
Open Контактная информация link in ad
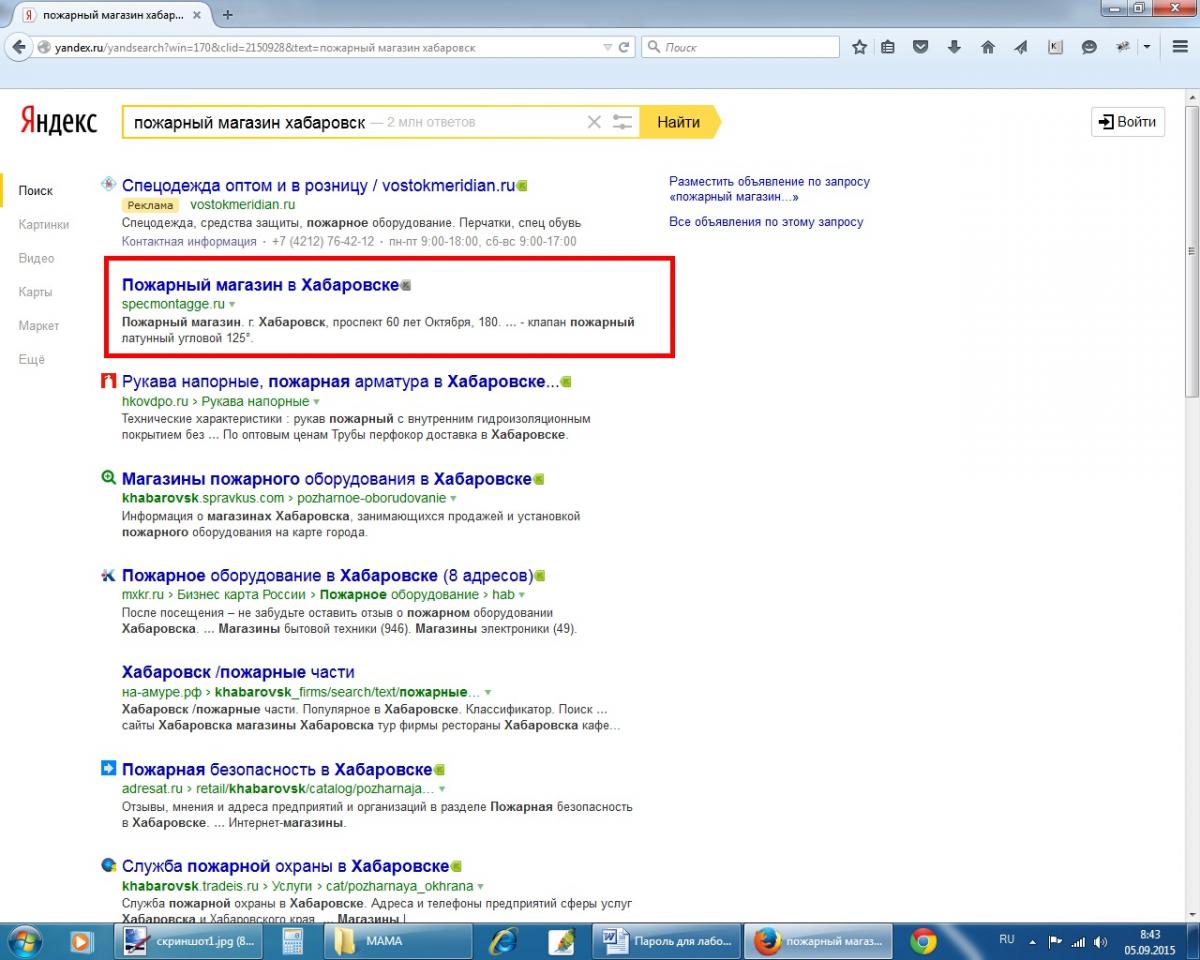point(189,242)
